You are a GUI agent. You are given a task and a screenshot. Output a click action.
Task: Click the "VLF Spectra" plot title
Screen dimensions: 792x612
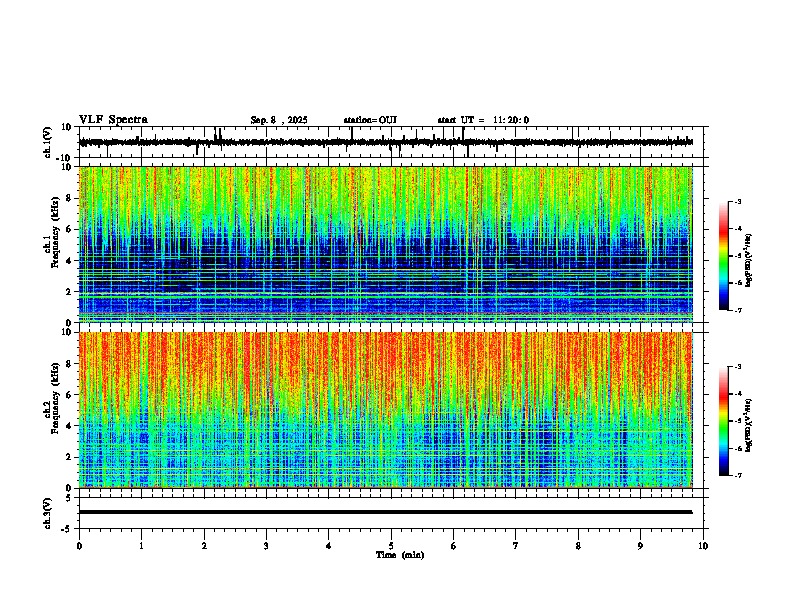113,120
